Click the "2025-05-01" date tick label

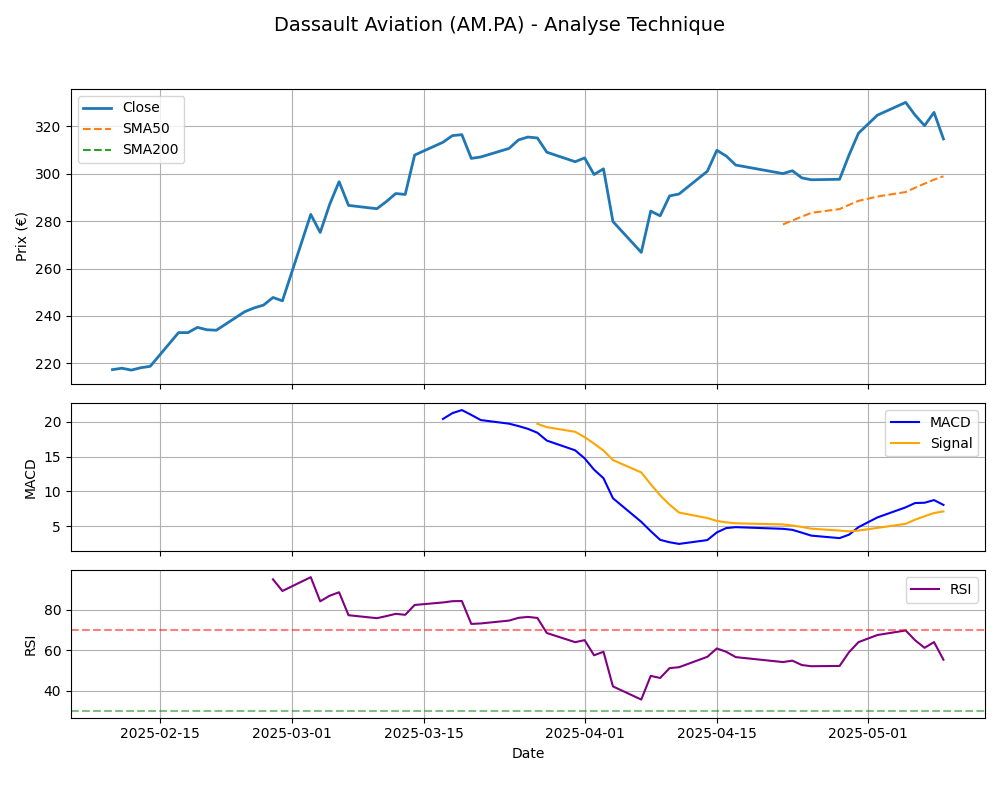click(868, 733)
